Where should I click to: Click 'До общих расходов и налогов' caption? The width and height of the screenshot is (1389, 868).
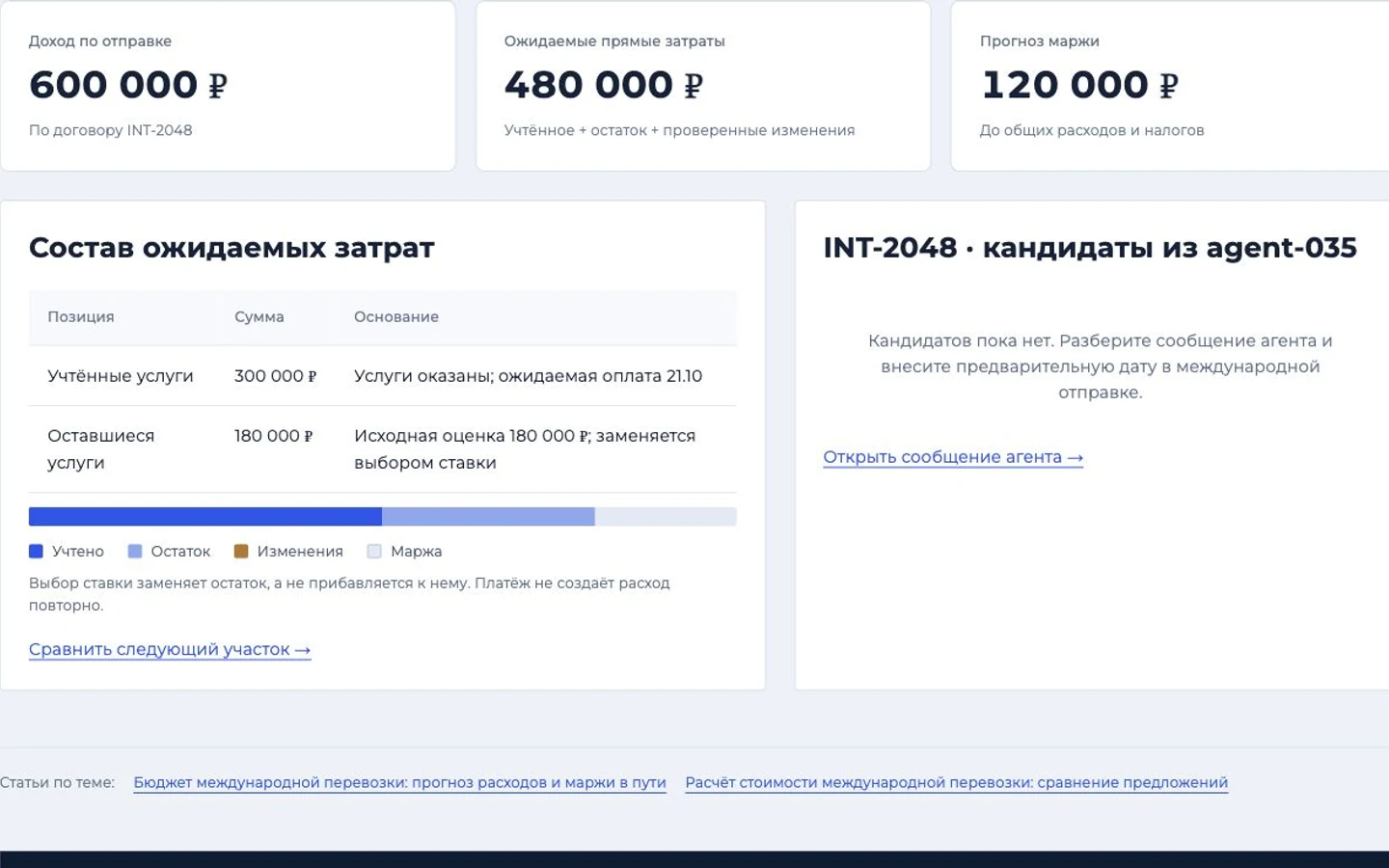click(x=1092, y=130)
